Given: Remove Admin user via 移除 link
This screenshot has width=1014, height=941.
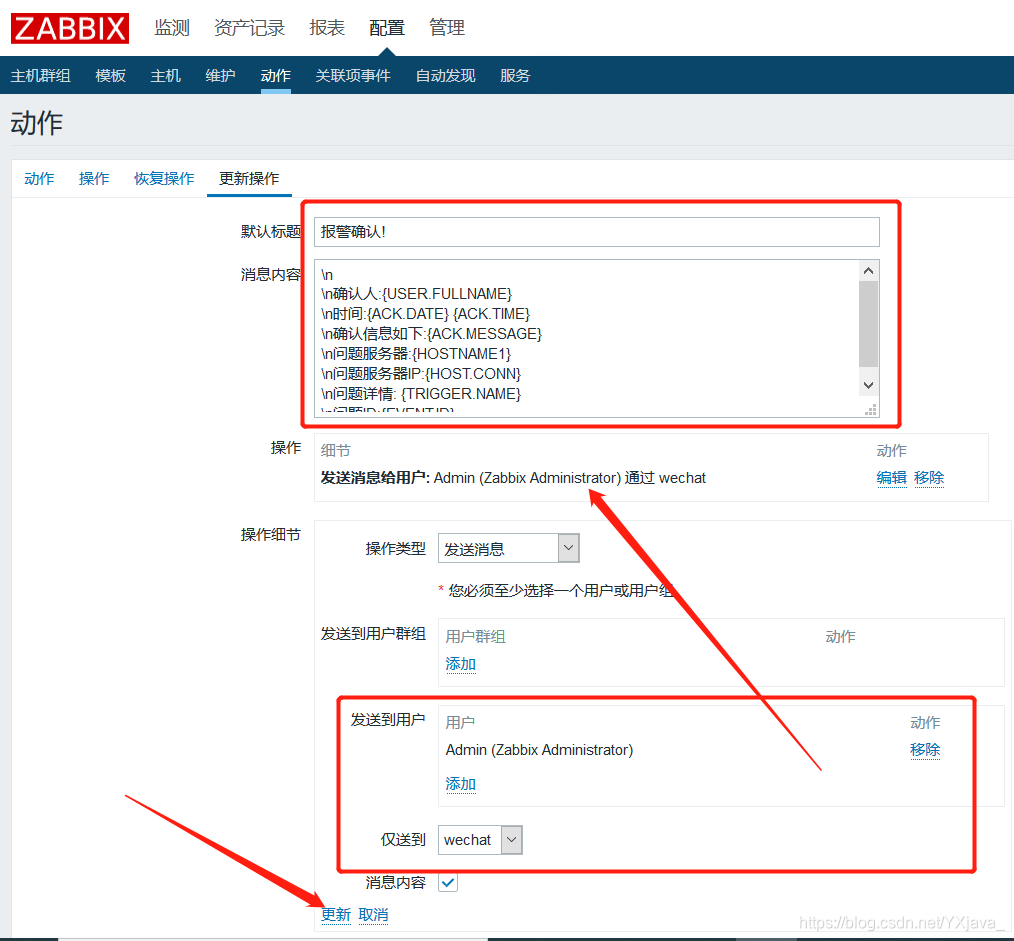Looking at the screenshot, I should [925, 750].
